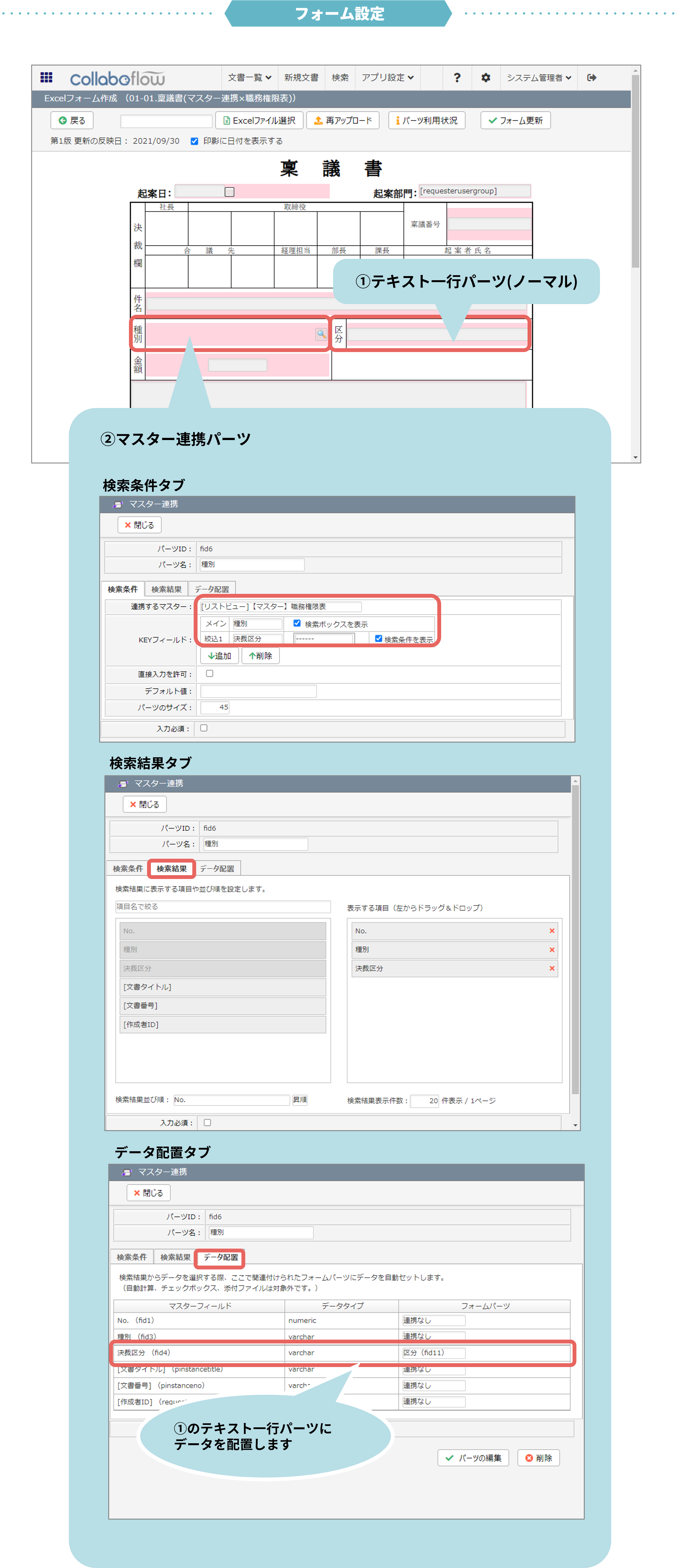Image resolution: width=679 pixels, height=1568 pixels.
Task: Open システム管理者 user dropdown
Action: tap(539, 77)
